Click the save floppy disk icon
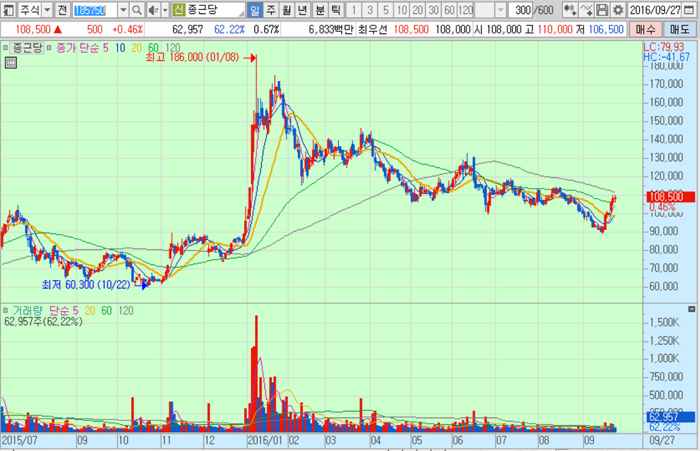Viewport: 700px width, 451px height. click(x=603, y=9)
